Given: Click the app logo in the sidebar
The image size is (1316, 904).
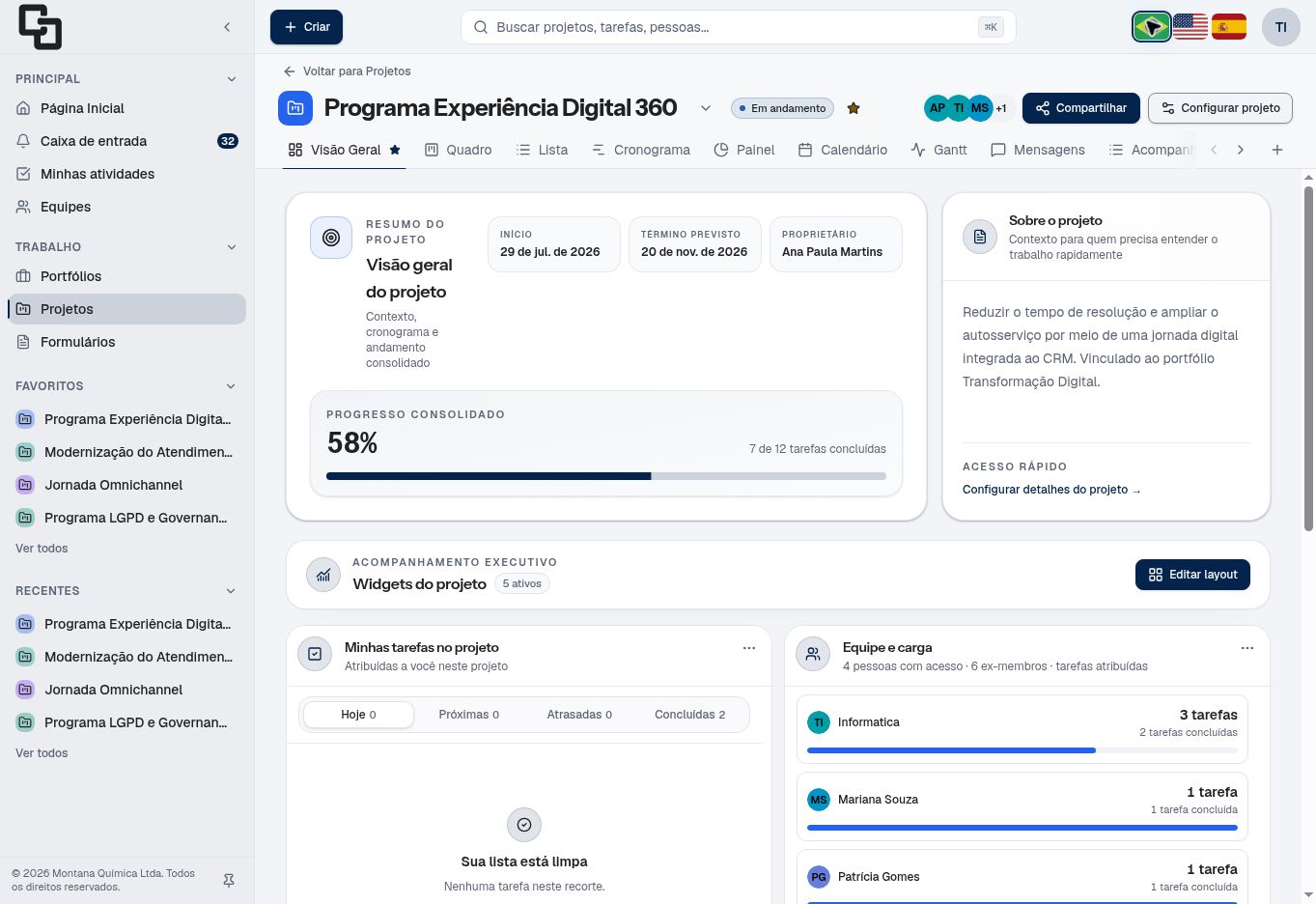Looking at the screenshot, I should tap(40, 27).
